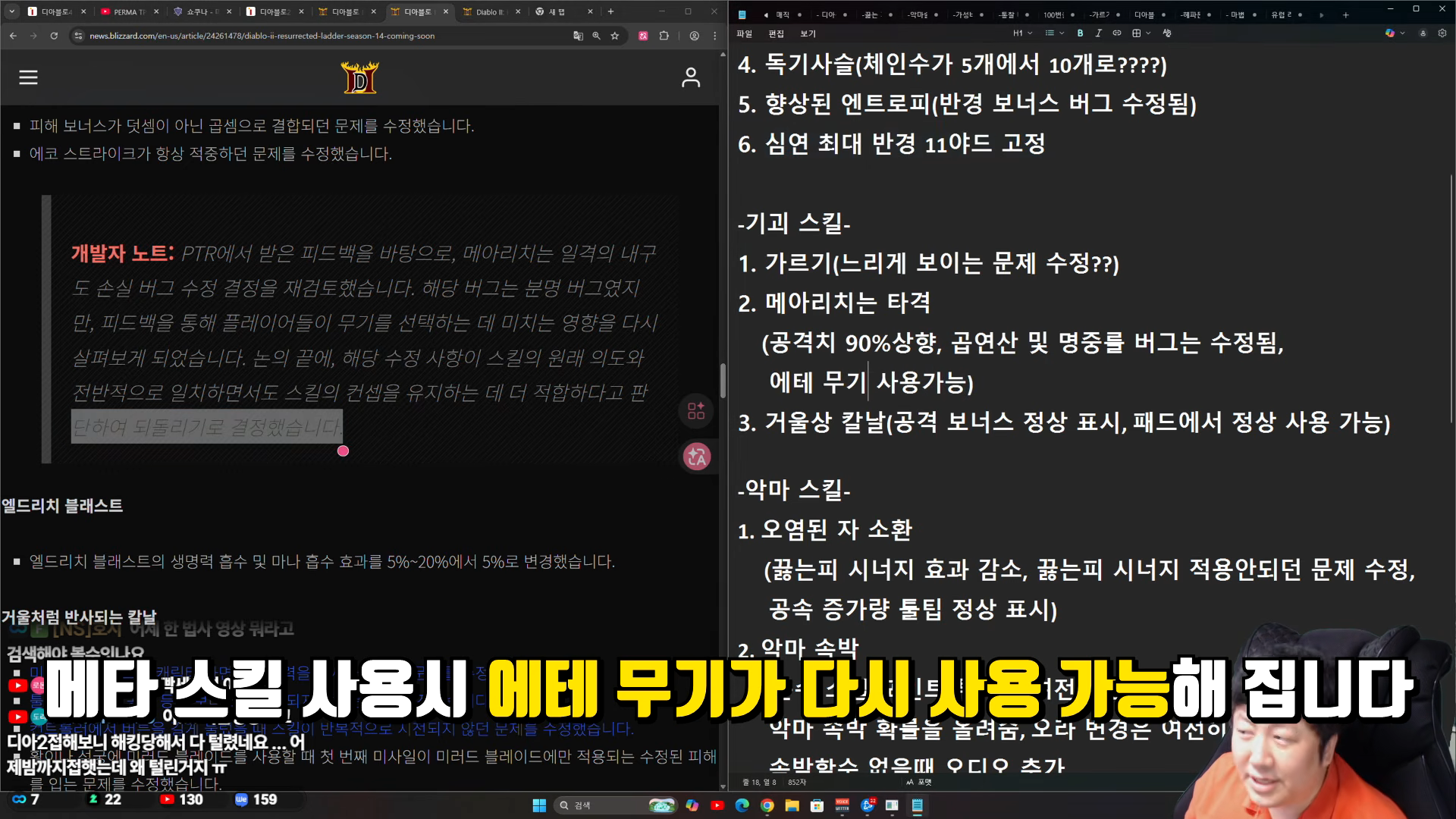The height and width of the screenshot is (819, 1456).
Task: Go back in the Chrome browser
Action: (x=13, y=36)
